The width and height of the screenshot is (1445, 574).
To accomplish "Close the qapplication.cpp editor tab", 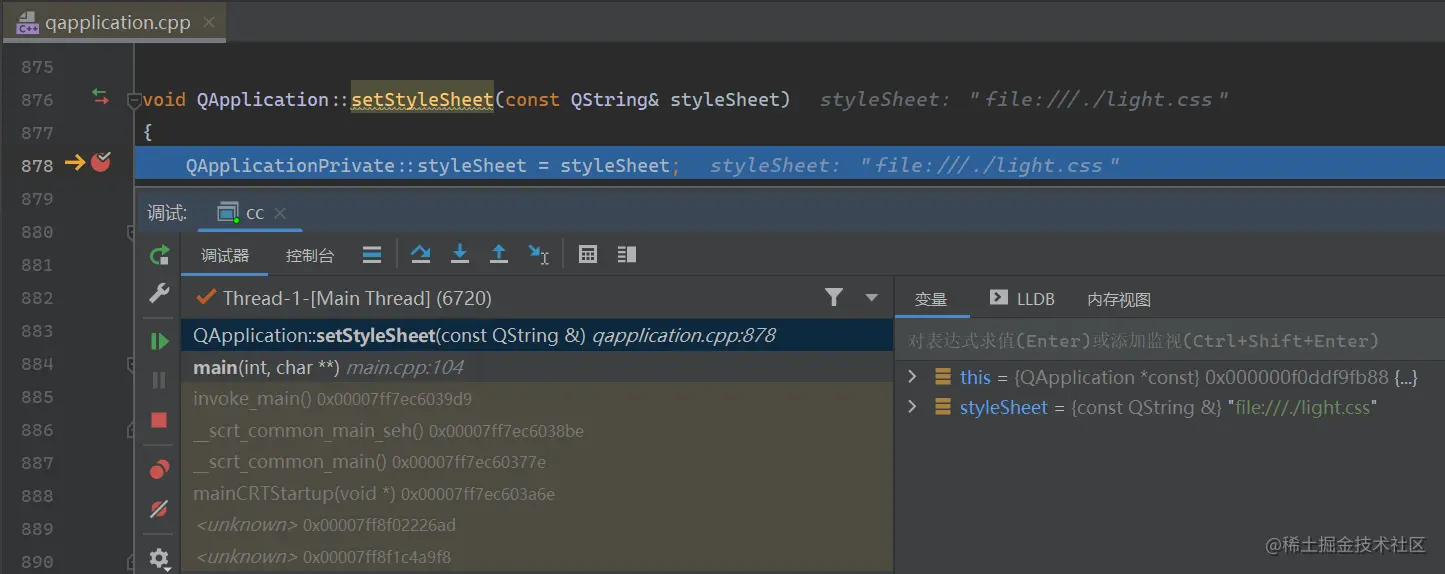I will (x=208, y=22).
